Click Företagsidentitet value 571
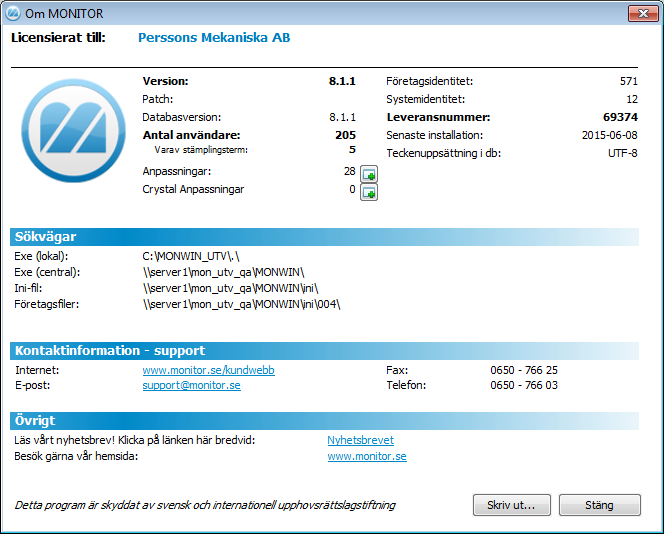This screenshot has width=664, height=534. pyautogui.click(x=629, y=81)
